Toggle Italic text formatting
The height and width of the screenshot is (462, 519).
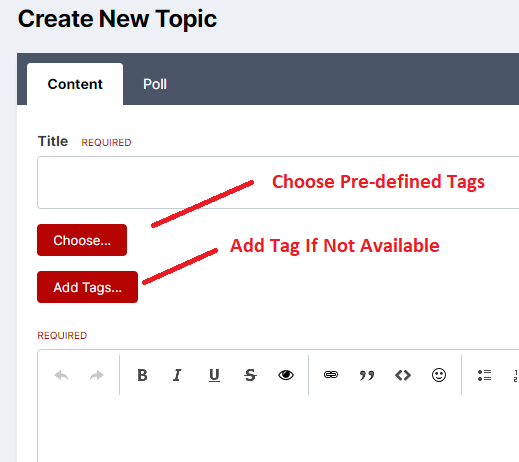(177, 375)
